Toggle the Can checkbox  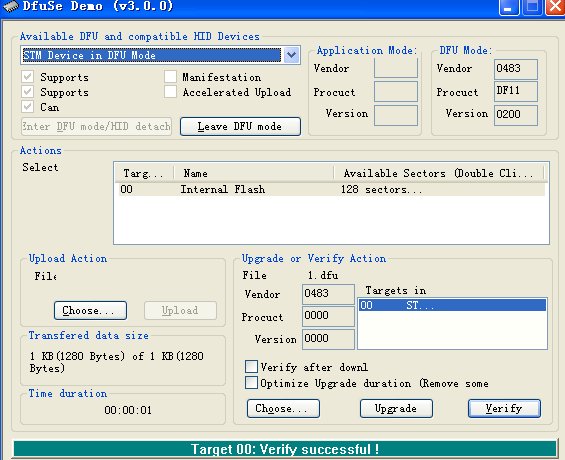(x=27, y=107)
